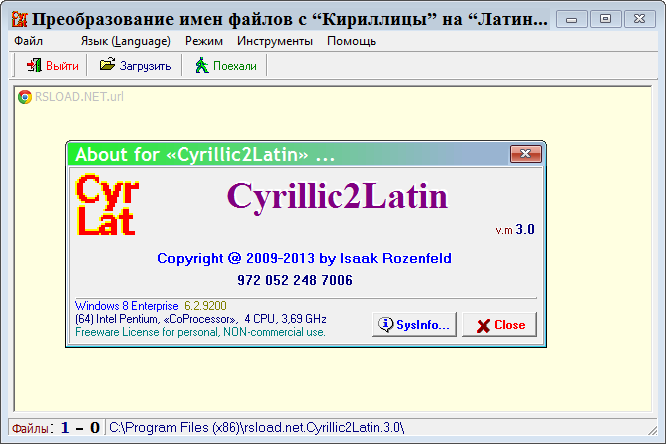Screen dimensions: 666x444
Task: Click the Загрузить load toolbar button
Action: (135, 66)
